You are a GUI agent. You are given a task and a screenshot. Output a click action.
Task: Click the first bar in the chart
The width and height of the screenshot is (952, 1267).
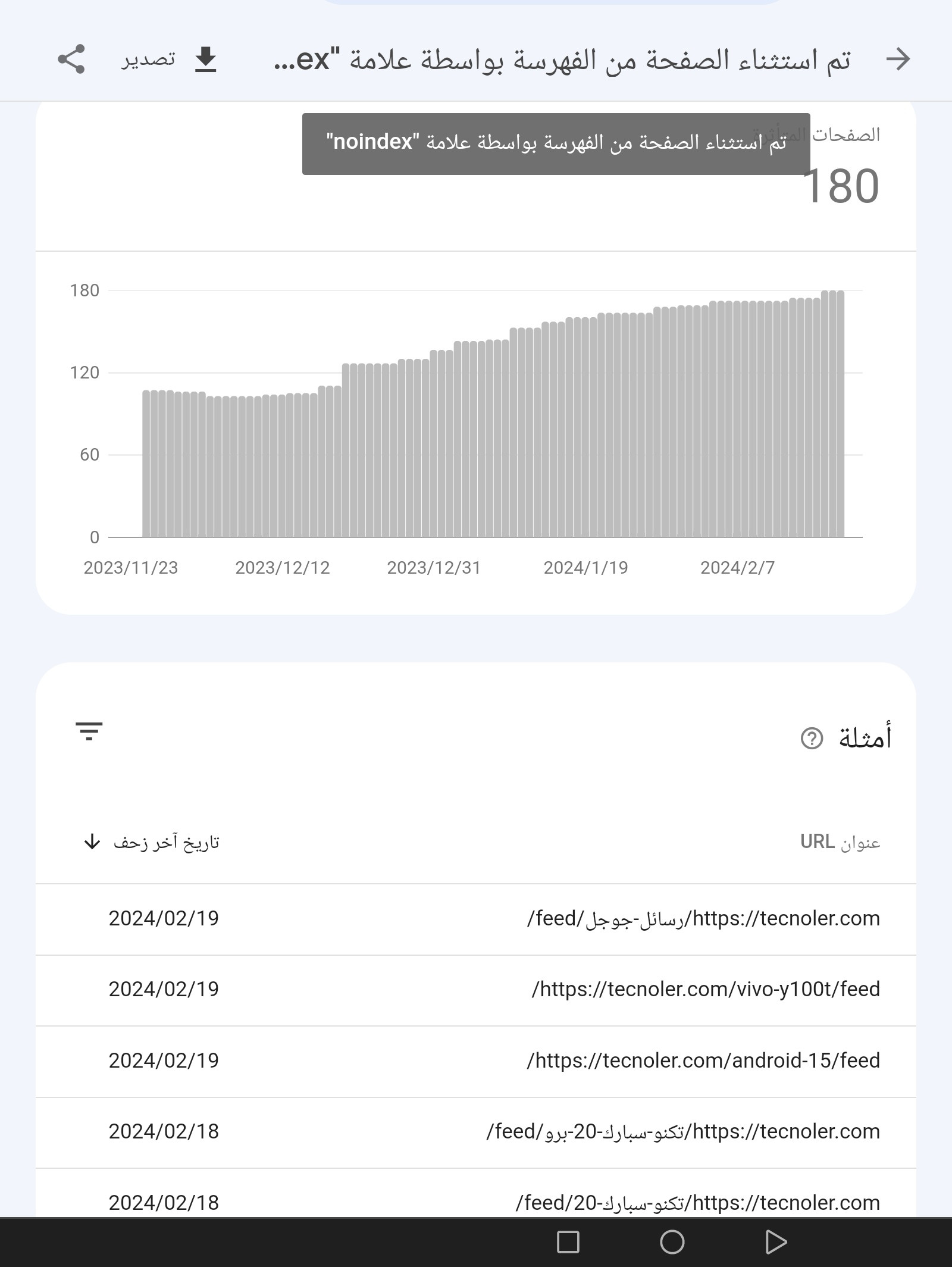click(146, 464)
